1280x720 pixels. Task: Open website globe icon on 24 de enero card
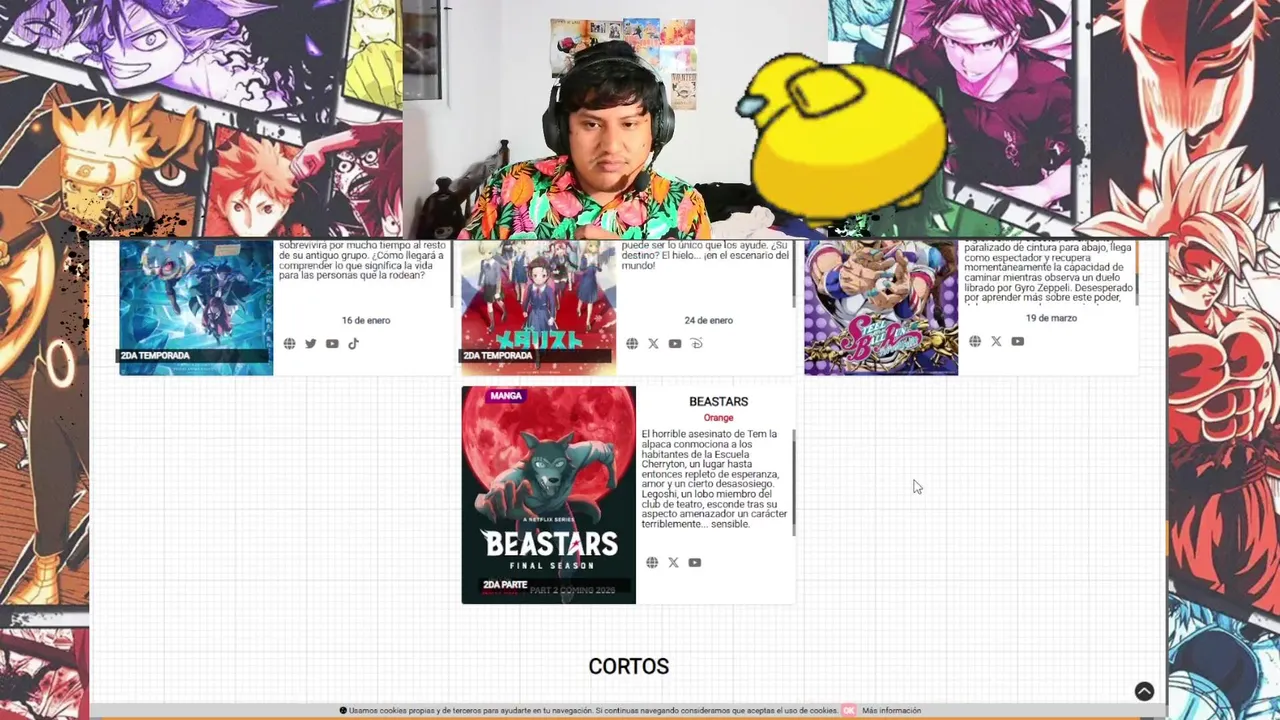[632, 344]
